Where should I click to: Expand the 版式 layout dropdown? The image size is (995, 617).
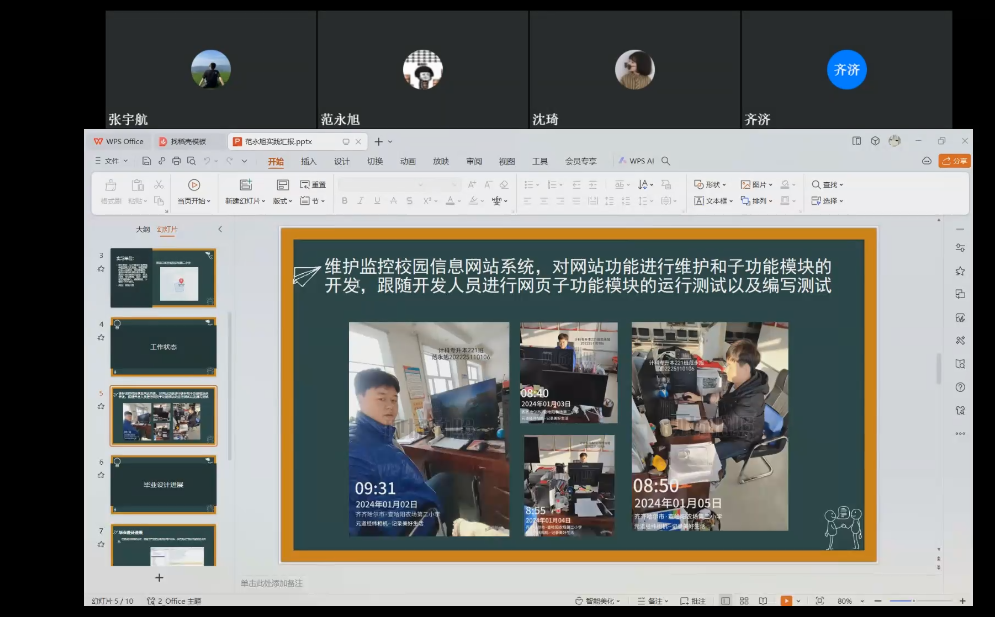pos(283,201)
